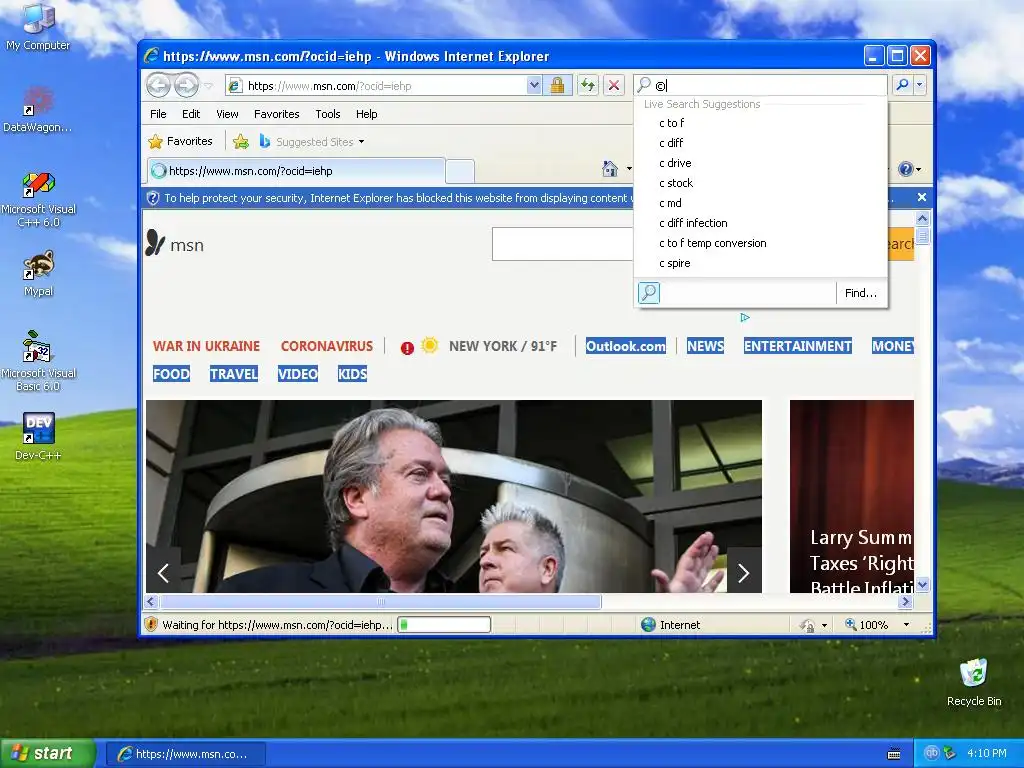Open the Recycle Bin desktop icon
The image size is (1024, 768).
973,682
